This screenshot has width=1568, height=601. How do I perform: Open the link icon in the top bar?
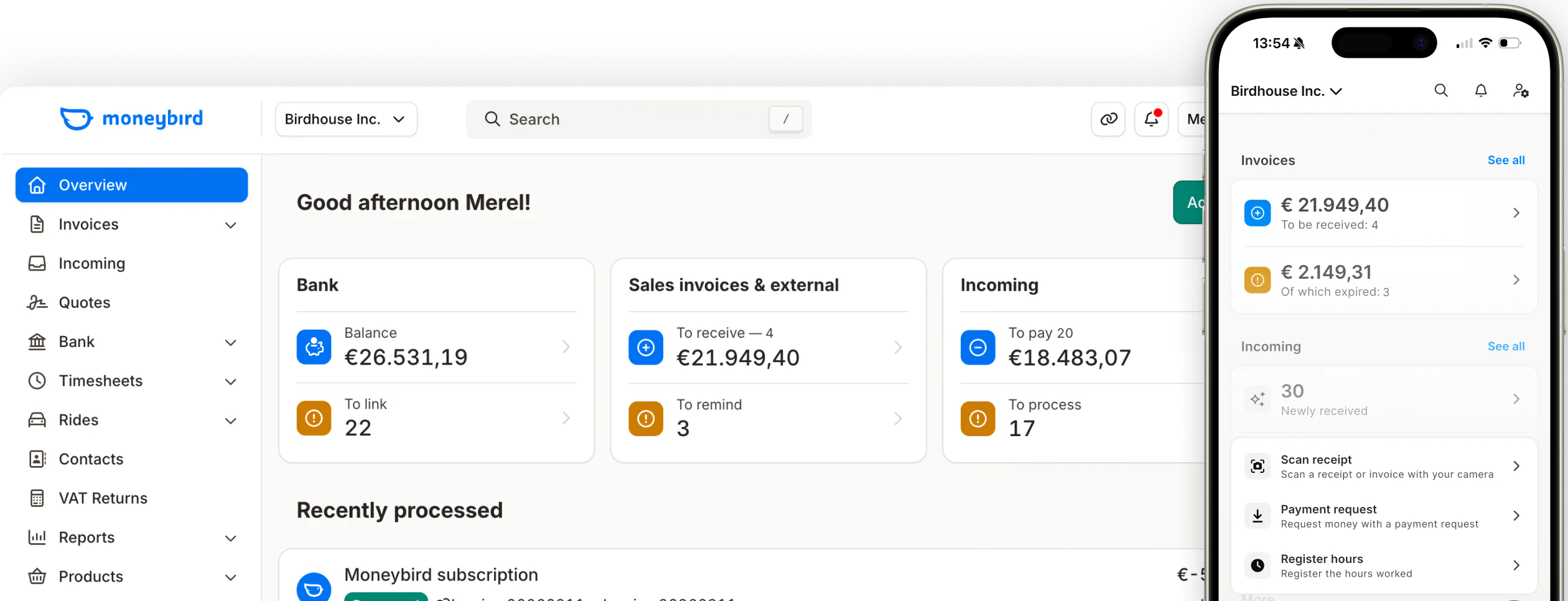[1108, 119]
